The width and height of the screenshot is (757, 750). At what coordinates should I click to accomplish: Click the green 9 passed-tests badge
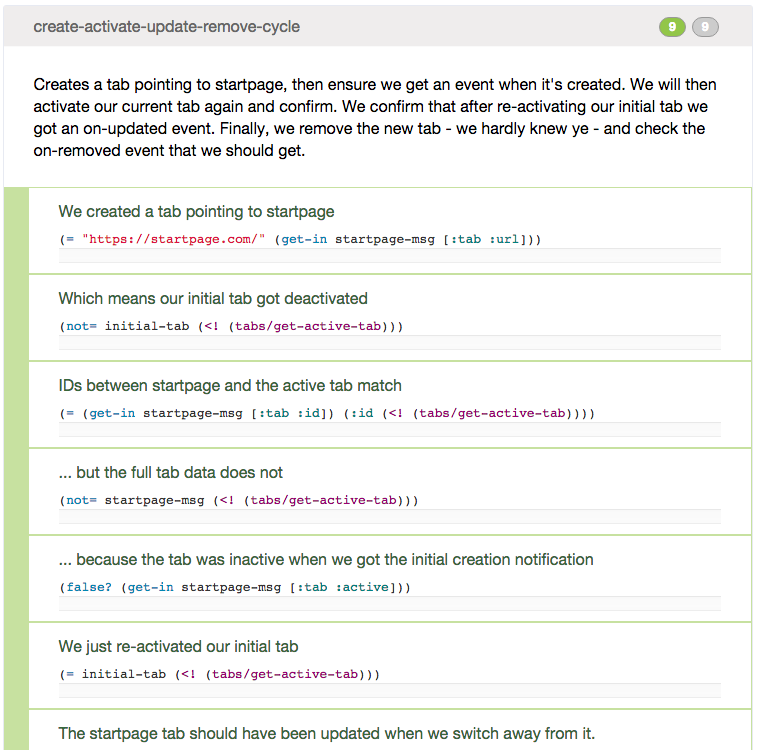pos(672,27)
